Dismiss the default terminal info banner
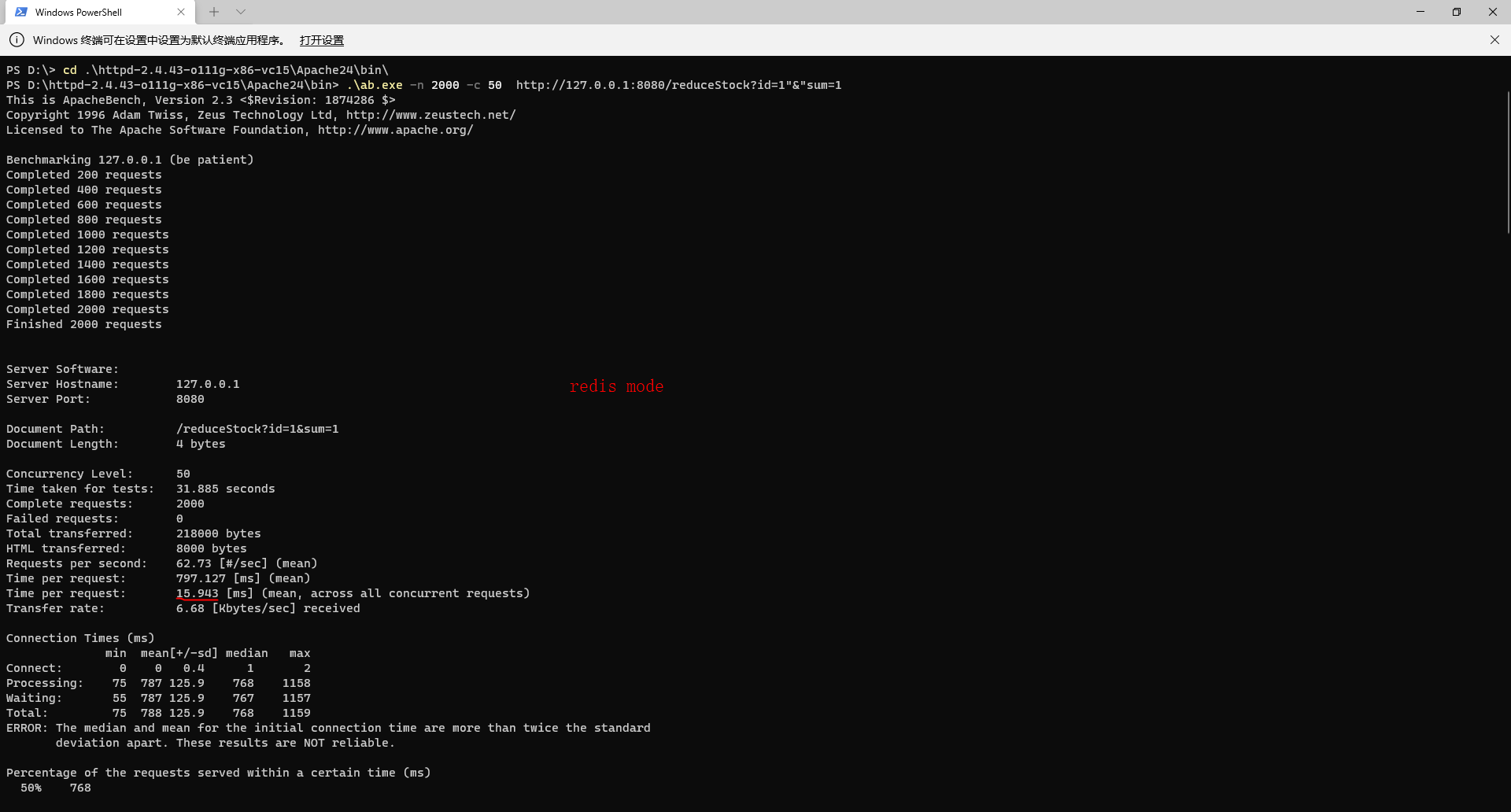Viewport: 1511px width, 812px height. coord(1494,40)
